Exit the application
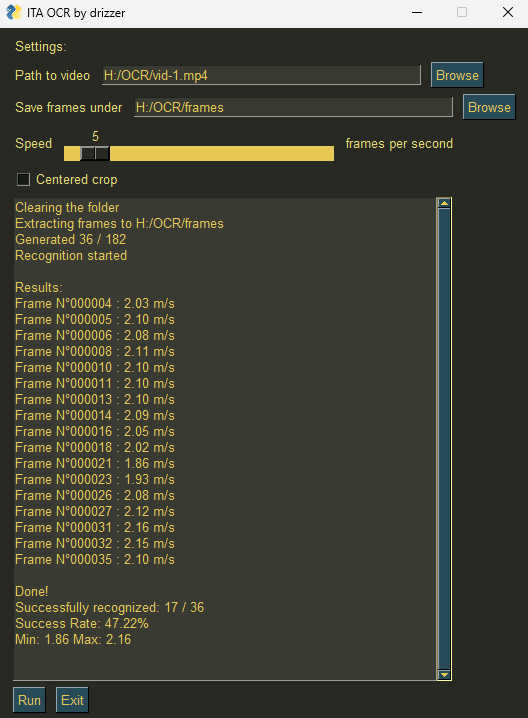528x718 pixels. [72, 700]
